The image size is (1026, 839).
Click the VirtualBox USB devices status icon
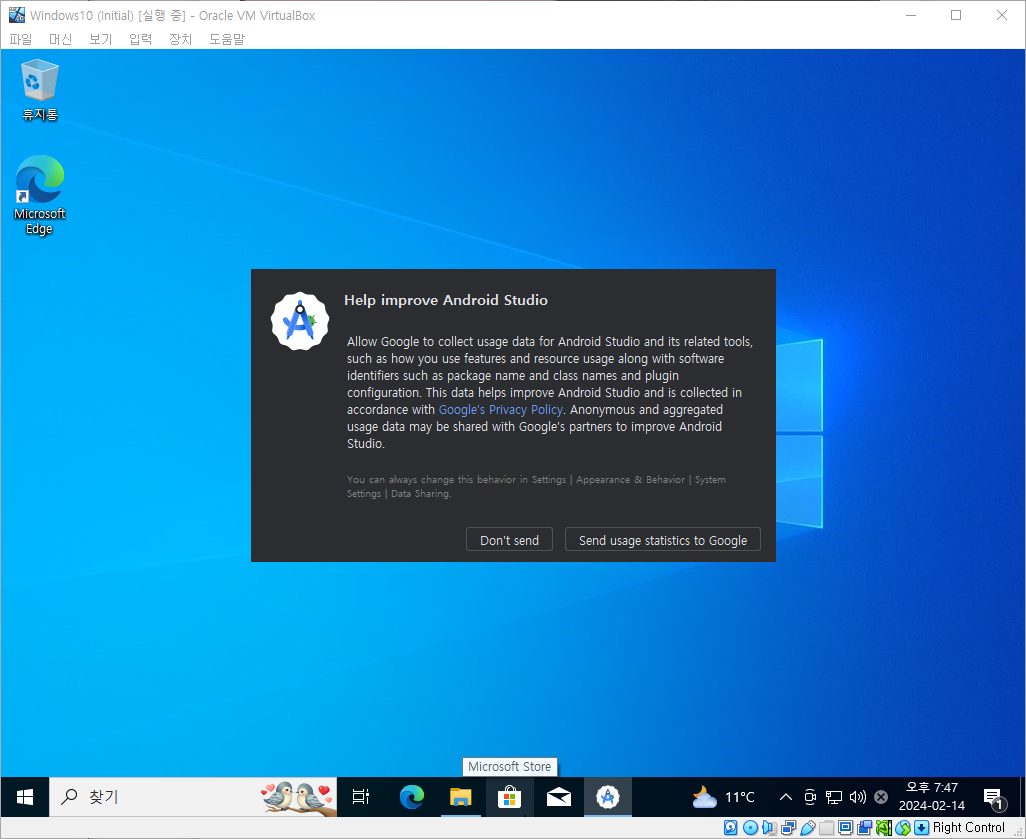pos(807,828)
